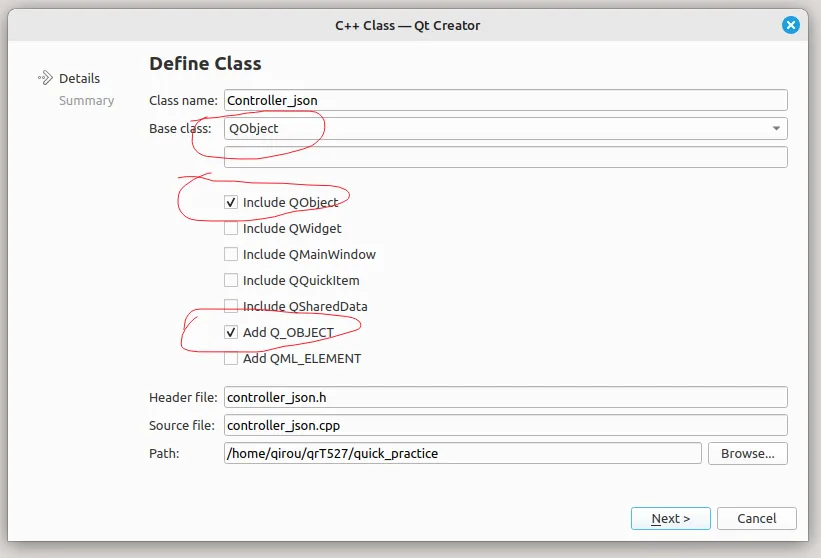Screen dimensions: 821x558
Task: Enable the Include QQuickItem checkbox
Action: click(x=231, y=280)
